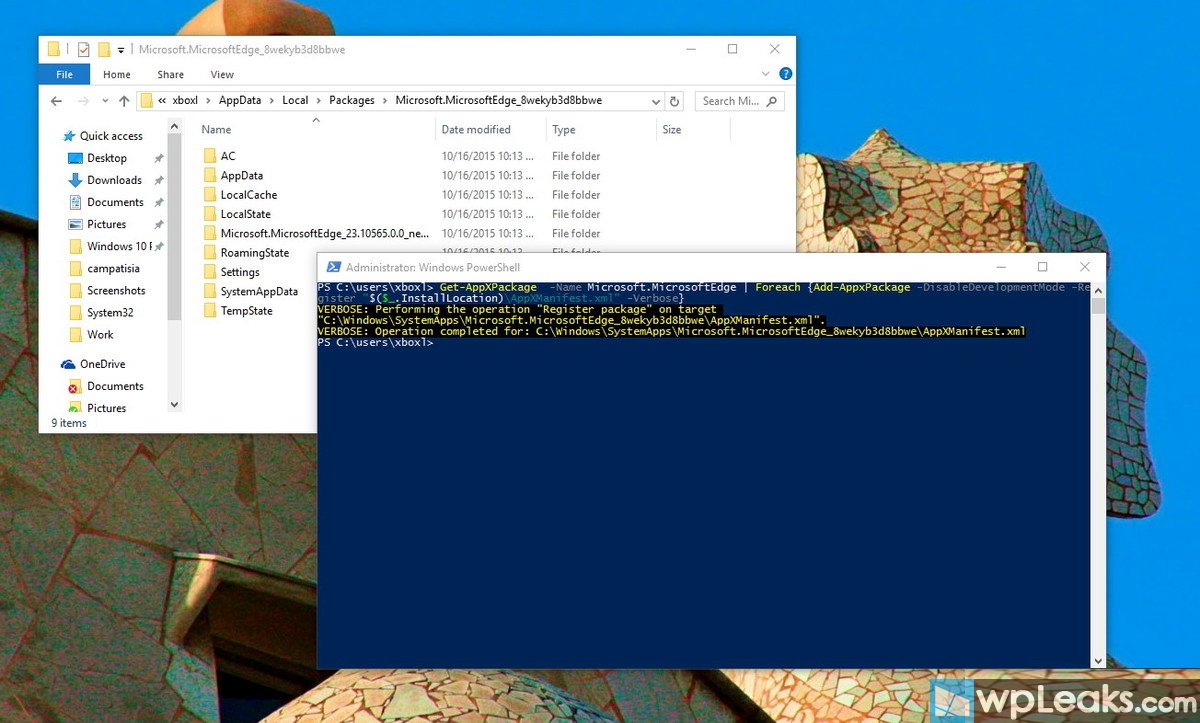The image size is (1200, 723).
Task: Click the PowerShell prompt line PS C:\users\xboxl>
Action: pos(375,342)
